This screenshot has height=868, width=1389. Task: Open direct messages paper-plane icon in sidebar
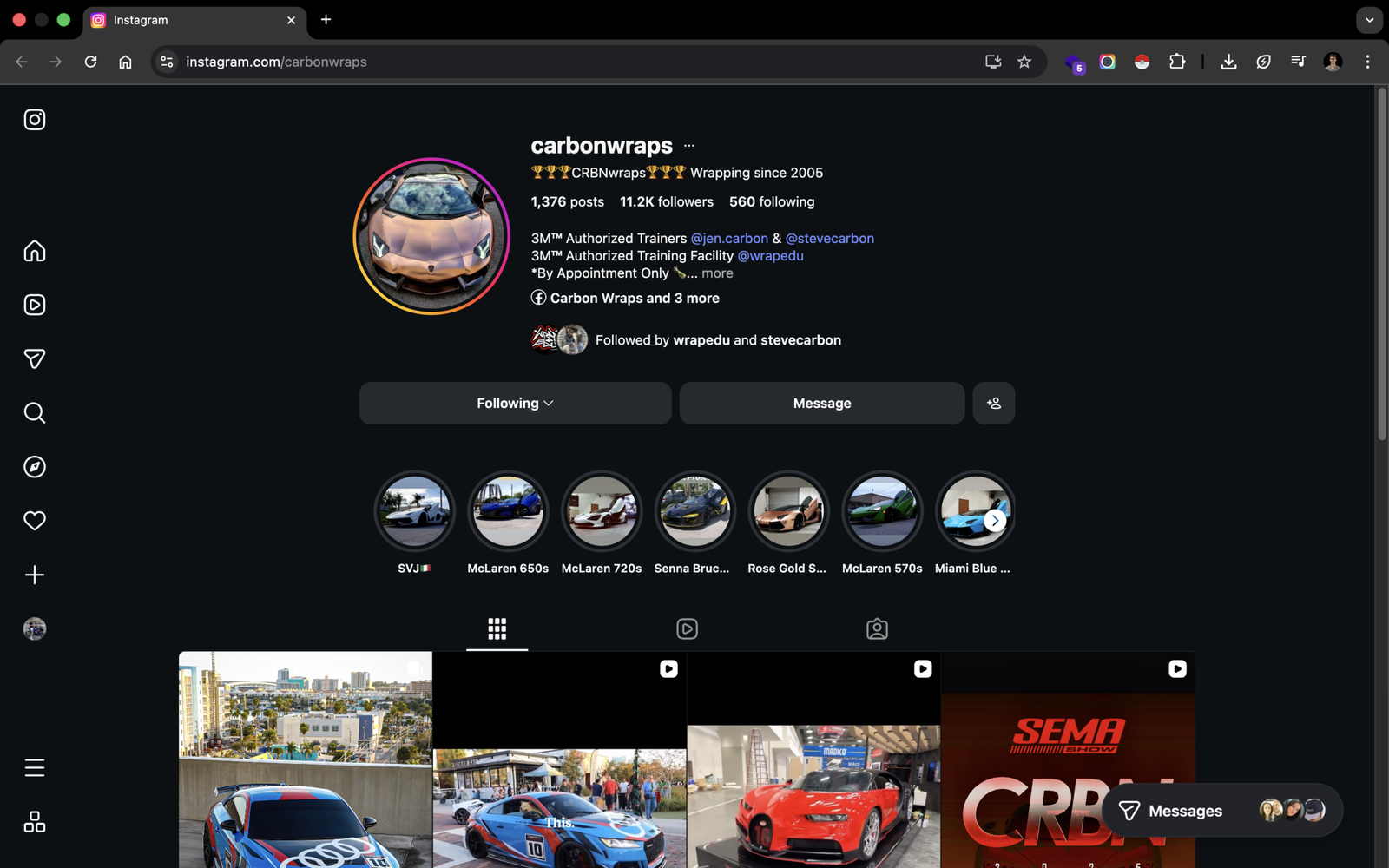35,358
